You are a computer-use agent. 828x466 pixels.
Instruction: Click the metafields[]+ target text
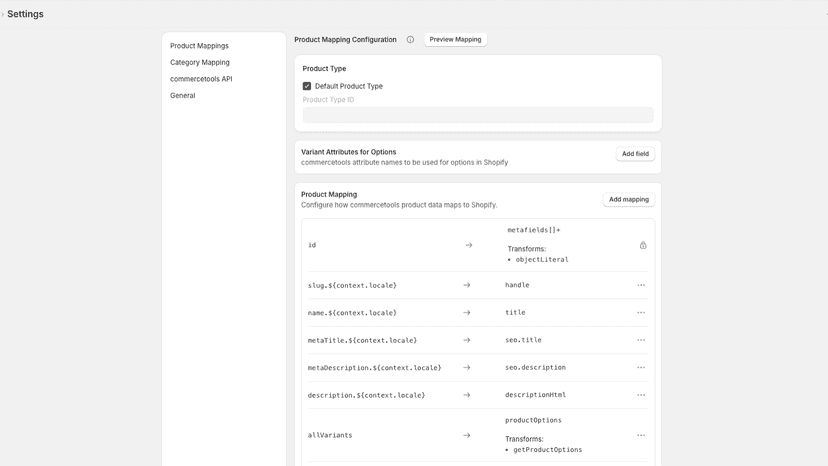[x=534, y=230]
